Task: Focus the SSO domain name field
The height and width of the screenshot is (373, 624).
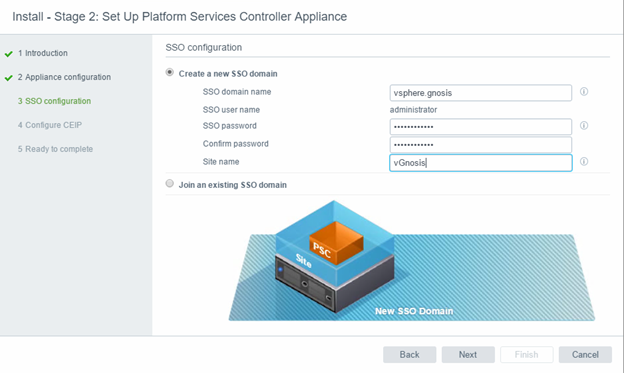Action: click(481, 93)
